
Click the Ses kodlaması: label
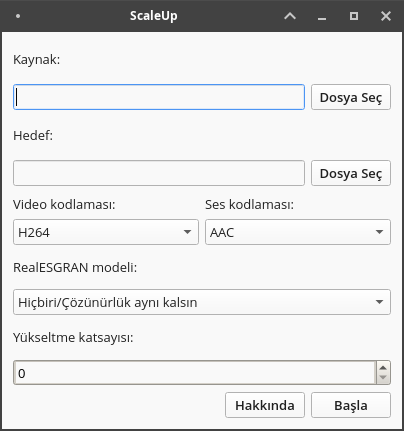point(249,204)
